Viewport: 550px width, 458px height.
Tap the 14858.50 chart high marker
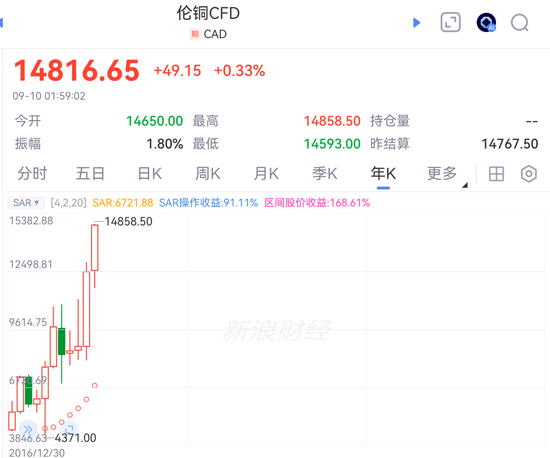(128, 222)
